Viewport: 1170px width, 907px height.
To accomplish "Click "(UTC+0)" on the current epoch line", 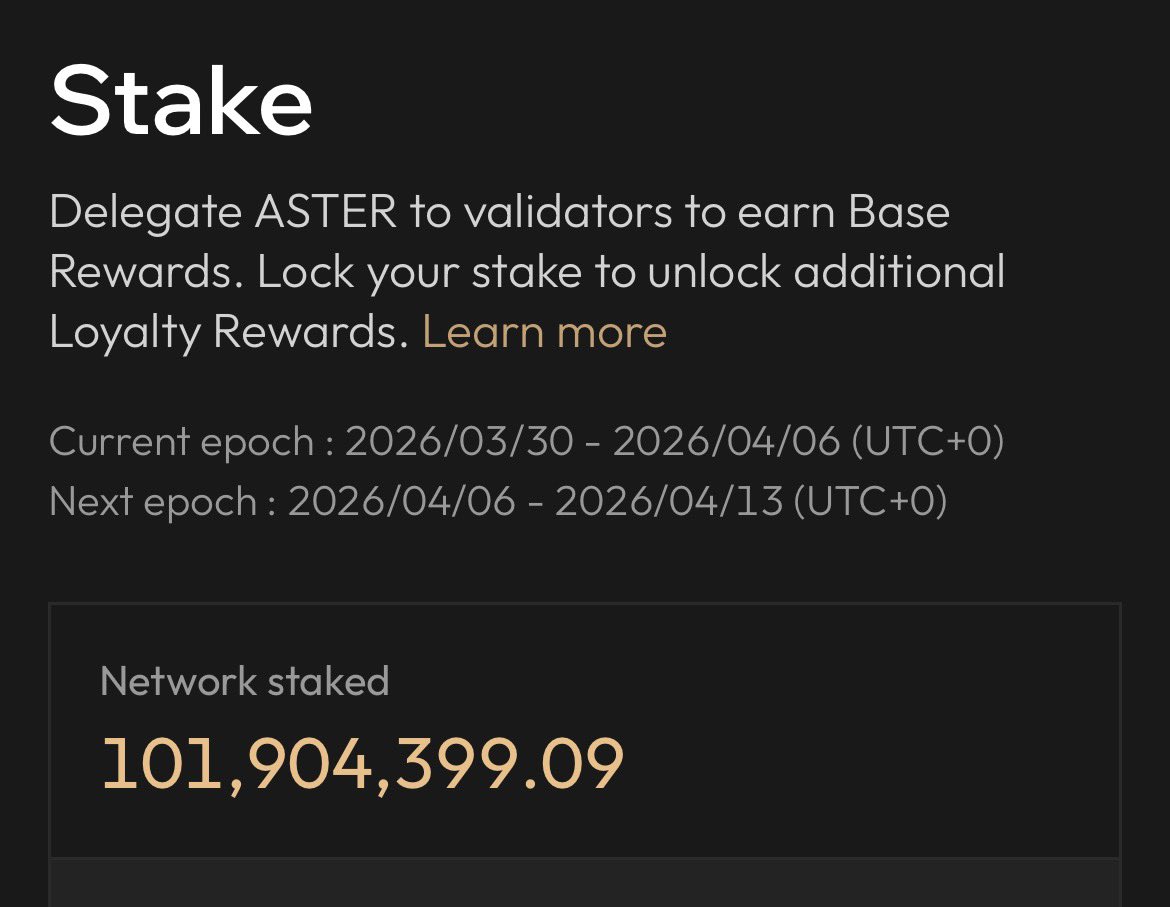I will (927, 442).
